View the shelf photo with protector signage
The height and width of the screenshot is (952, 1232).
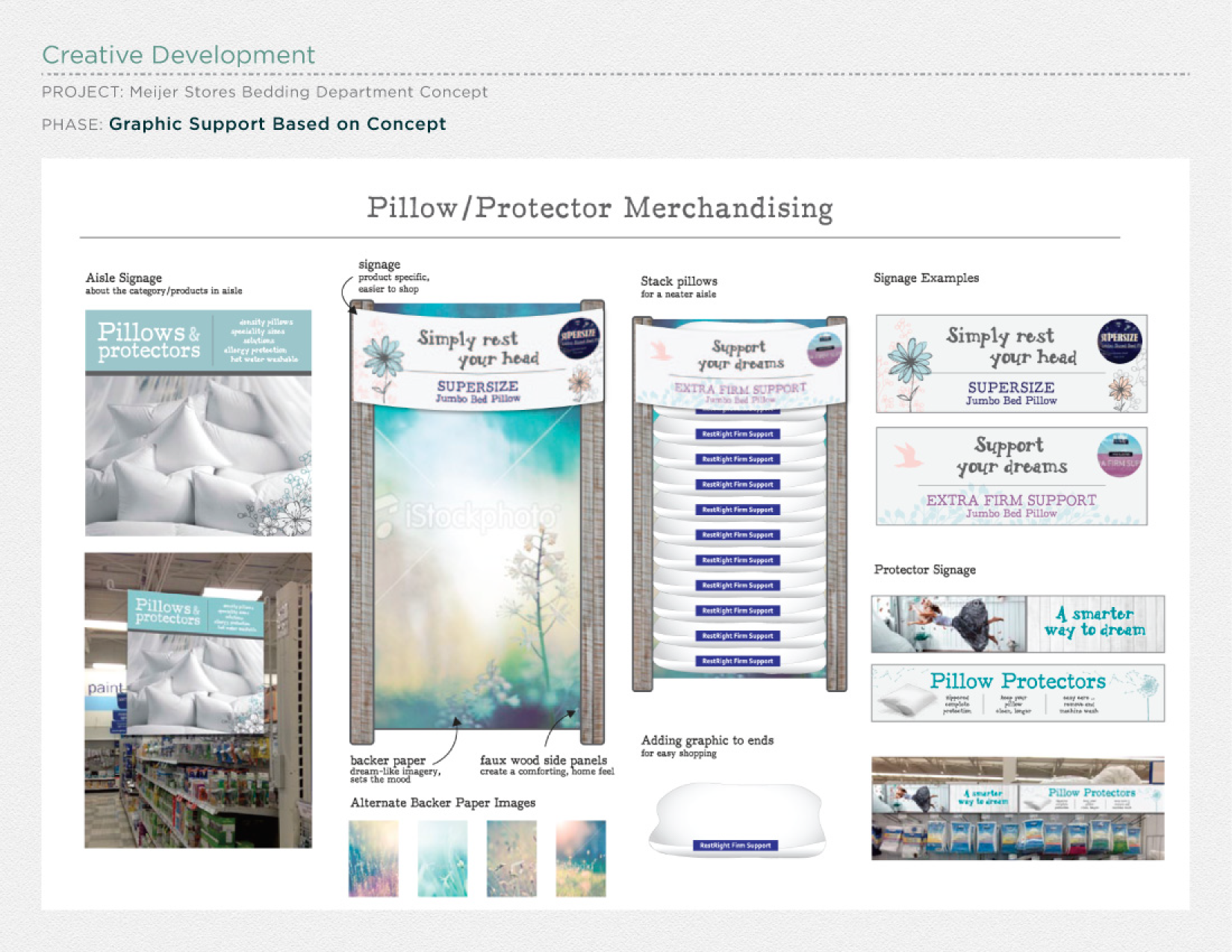click(x=1017, y=808)
